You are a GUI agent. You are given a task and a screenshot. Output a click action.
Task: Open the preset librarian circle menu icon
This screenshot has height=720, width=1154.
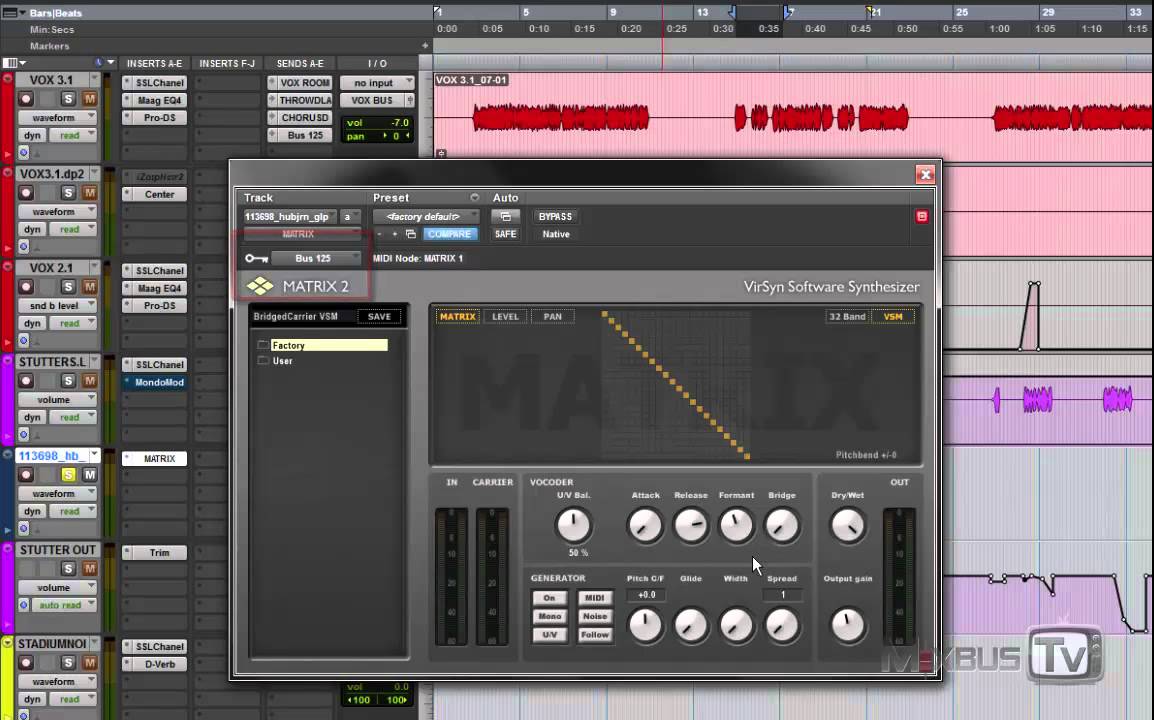[475, 197]
